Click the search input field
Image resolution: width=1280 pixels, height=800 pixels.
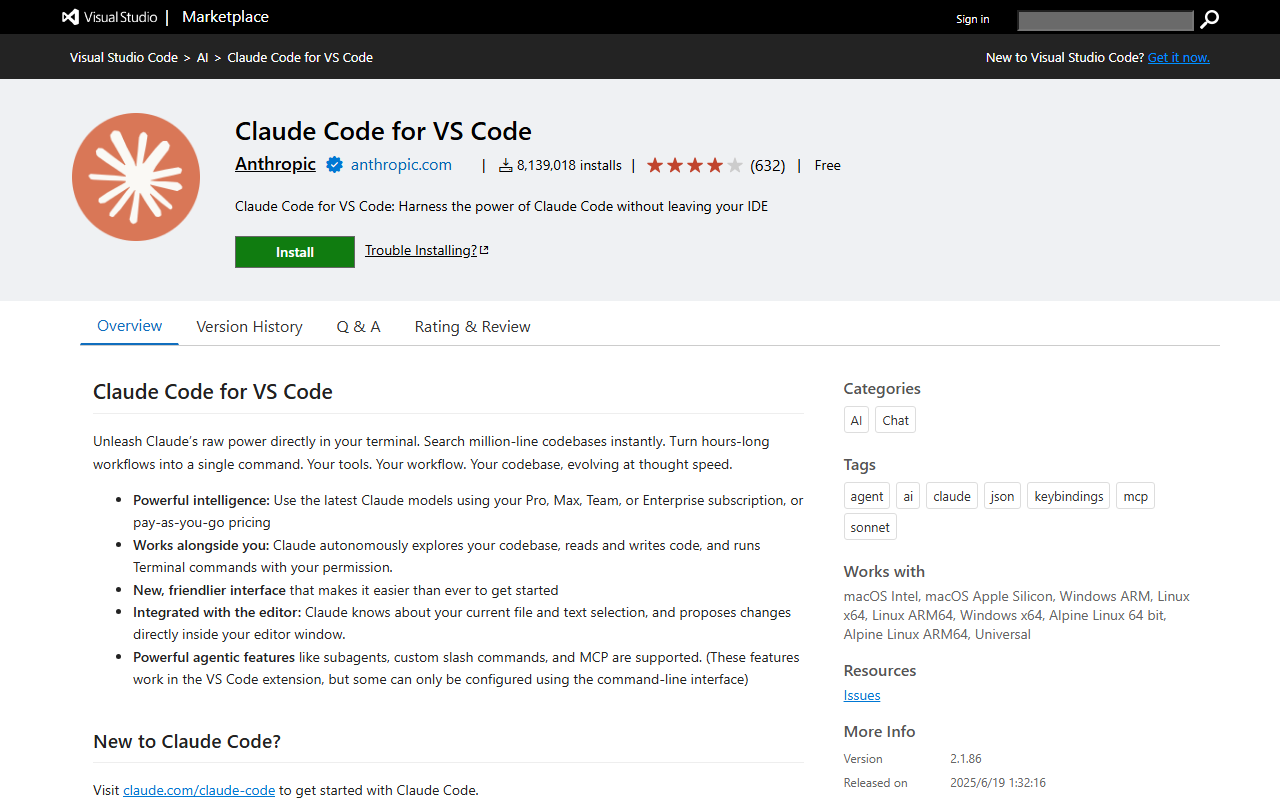pyautogui.click(x=1105, y=20)
